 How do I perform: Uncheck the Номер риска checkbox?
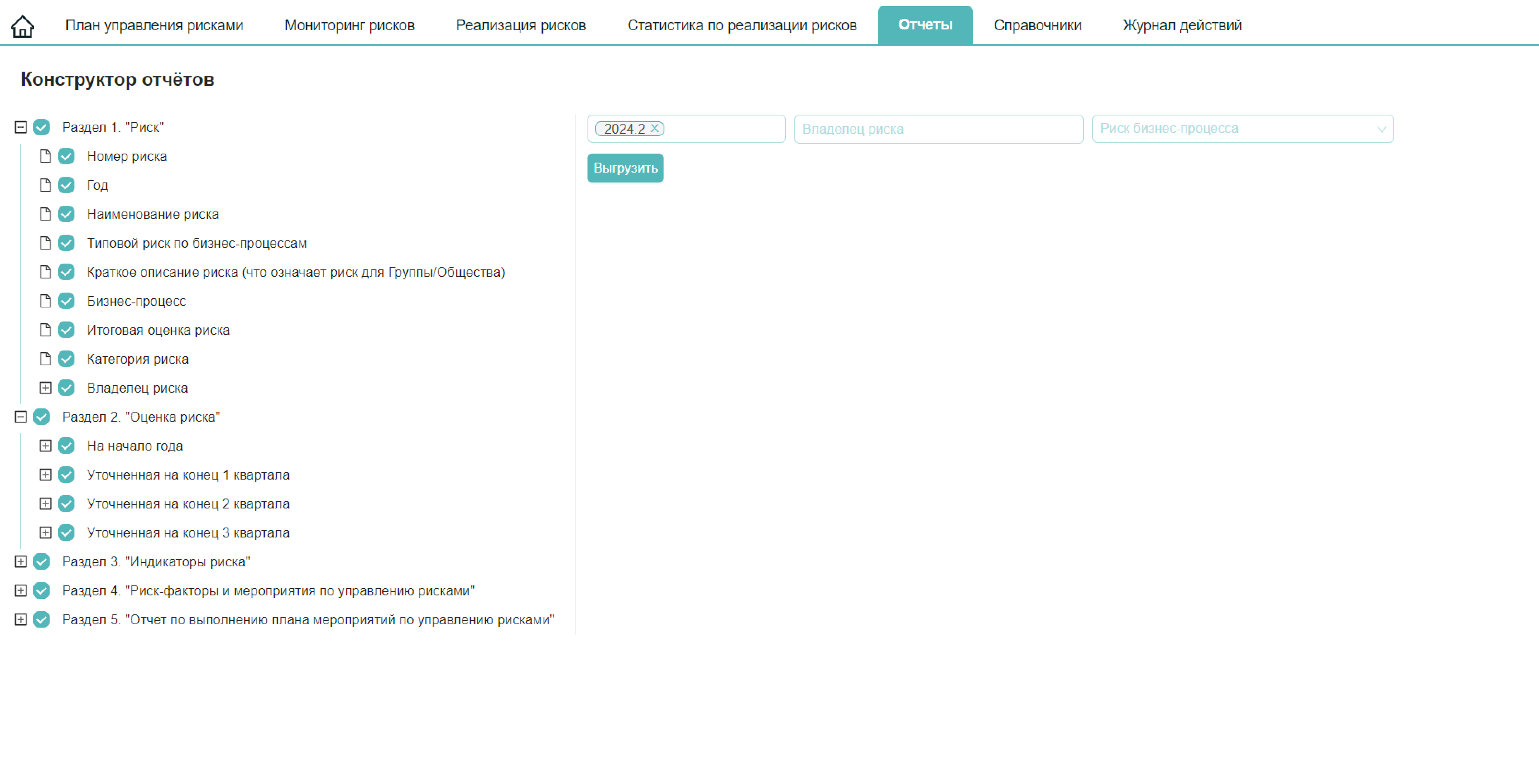tap(66, 156)
